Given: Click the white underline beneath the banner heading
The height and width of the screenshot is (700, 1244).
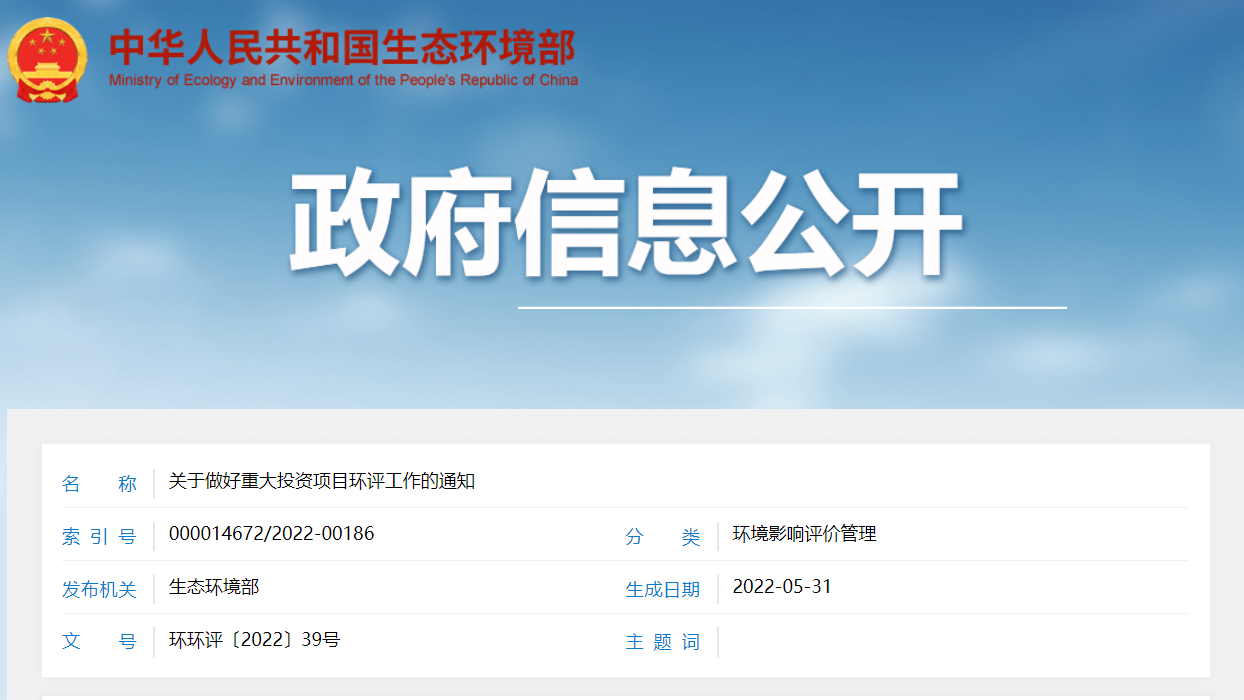Looking at the screenshot, I should pos(791,307).
